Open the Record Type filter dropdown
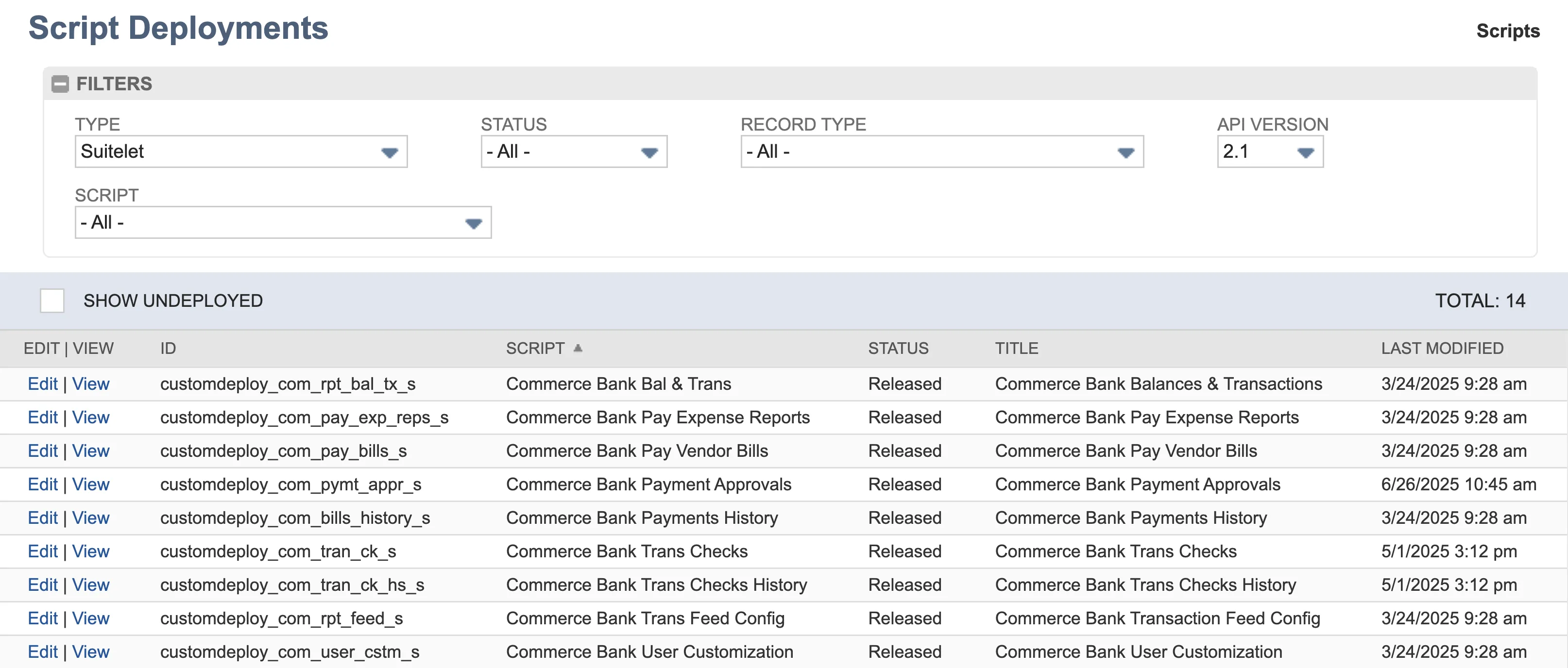 tap(942, 151)
